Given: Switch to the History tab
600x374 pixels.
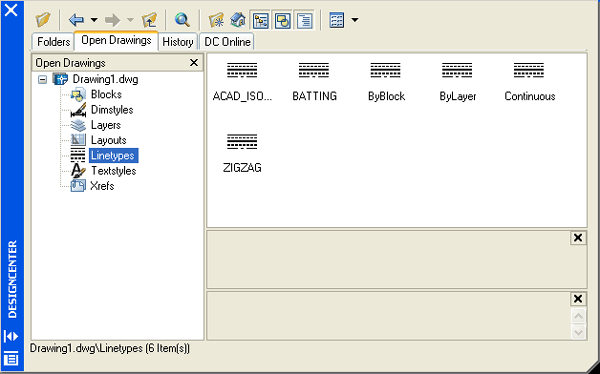Looking at the screenshot, I should [x=178, y=42].
